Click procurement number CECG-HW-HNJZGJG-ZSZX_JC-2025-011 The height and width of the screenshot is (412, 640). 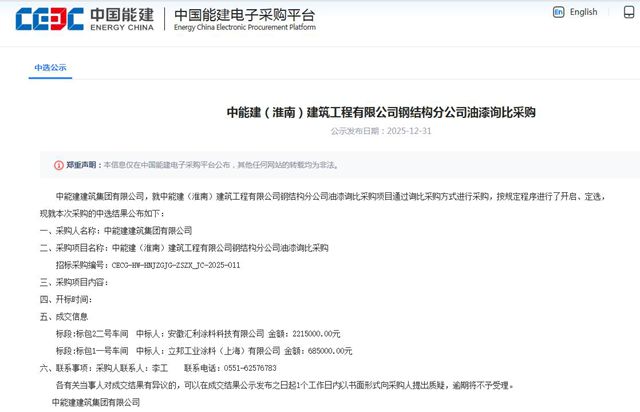point(176,265)
